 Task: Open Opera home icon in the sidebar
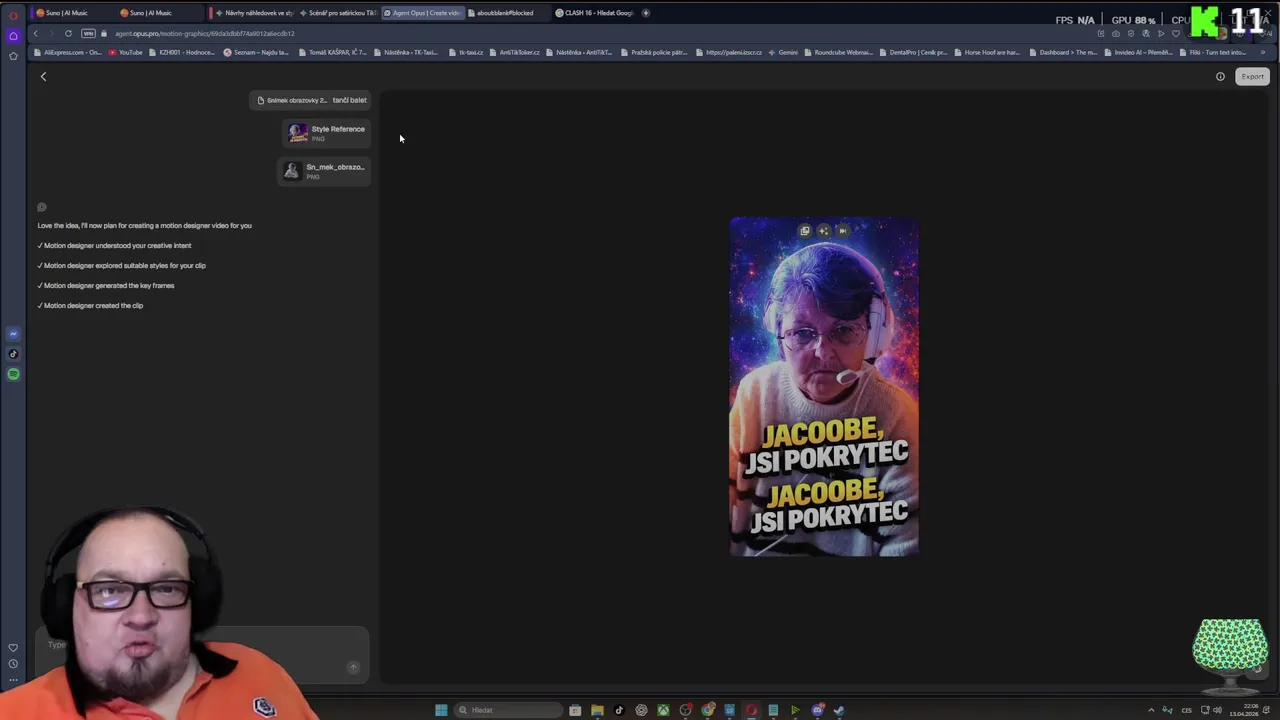click(13, 36)
